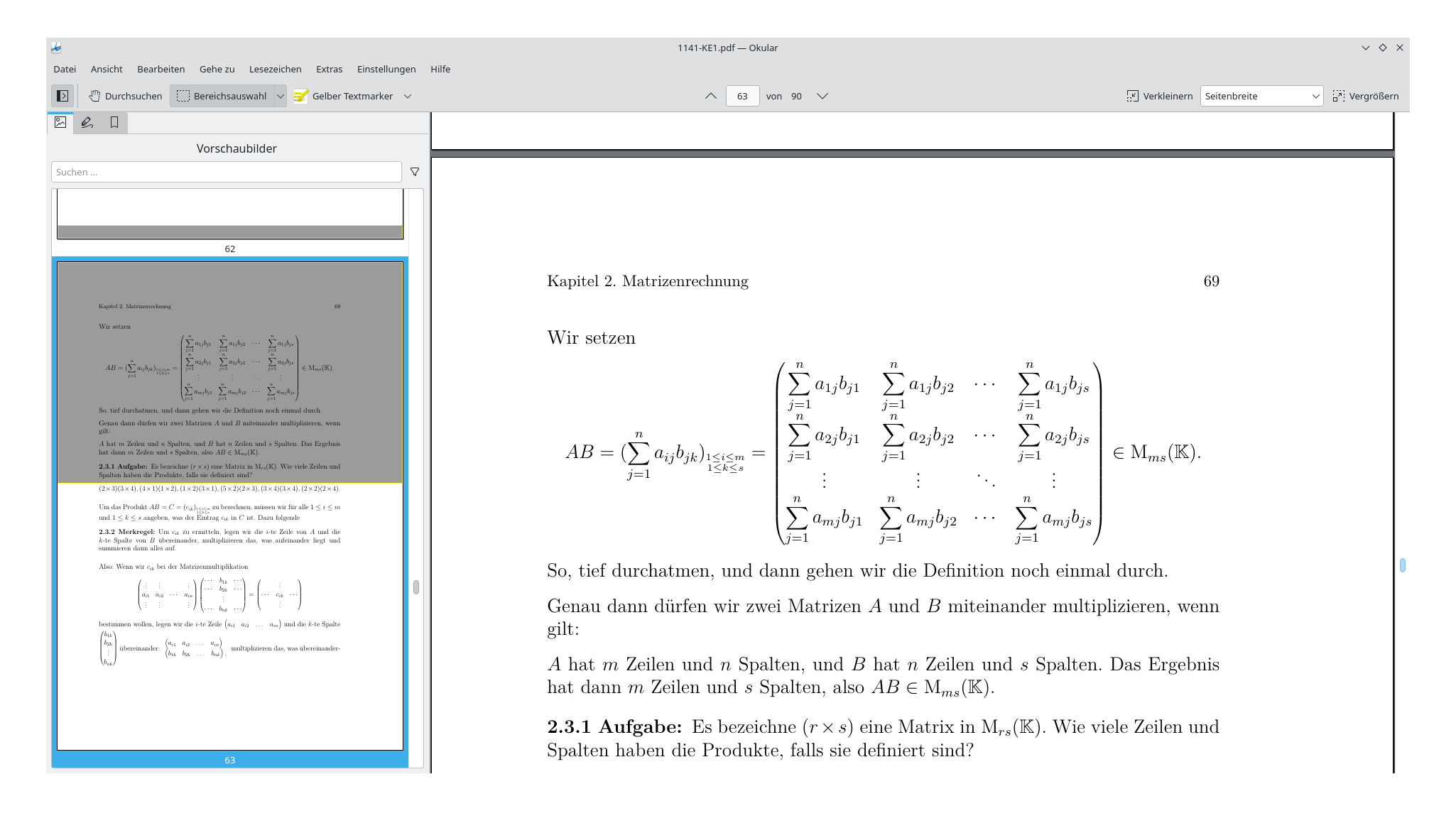Click the Verkleinern zoom-out icon
The height and width of the screenshot is (828, 1456).
pyautogui.click(x=1132, y=95)
